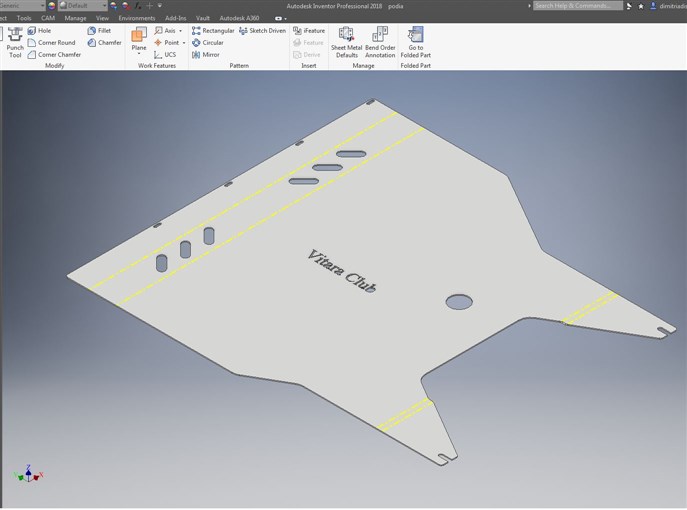This screenshot has width=687, height=510.
Task: Open the Vault ribbon tab
Action: [203, 18]
